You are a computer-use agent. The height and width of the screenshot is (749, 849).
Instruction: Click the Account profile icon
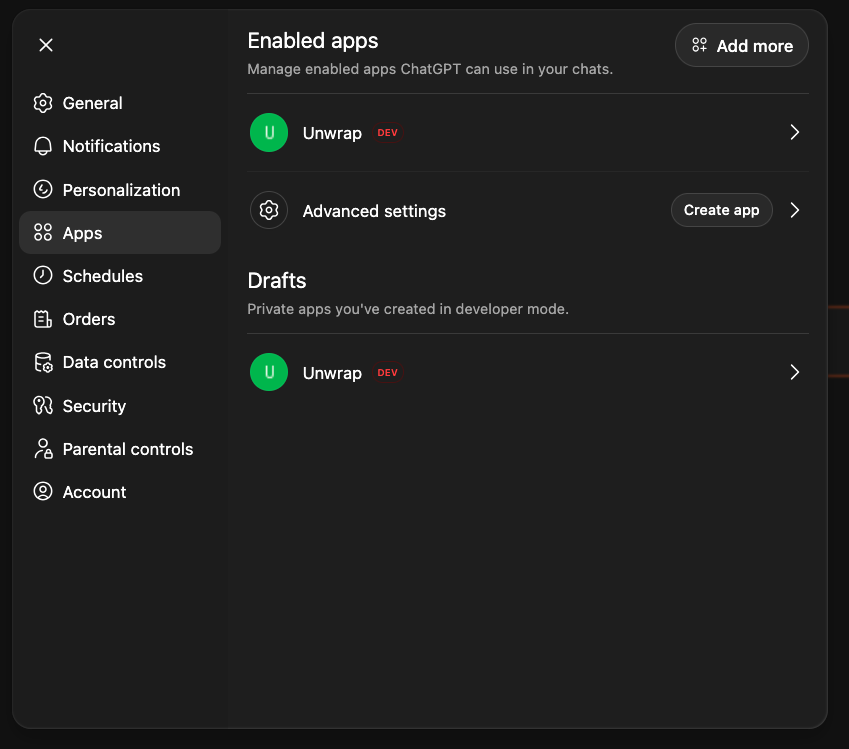[43, 492]
